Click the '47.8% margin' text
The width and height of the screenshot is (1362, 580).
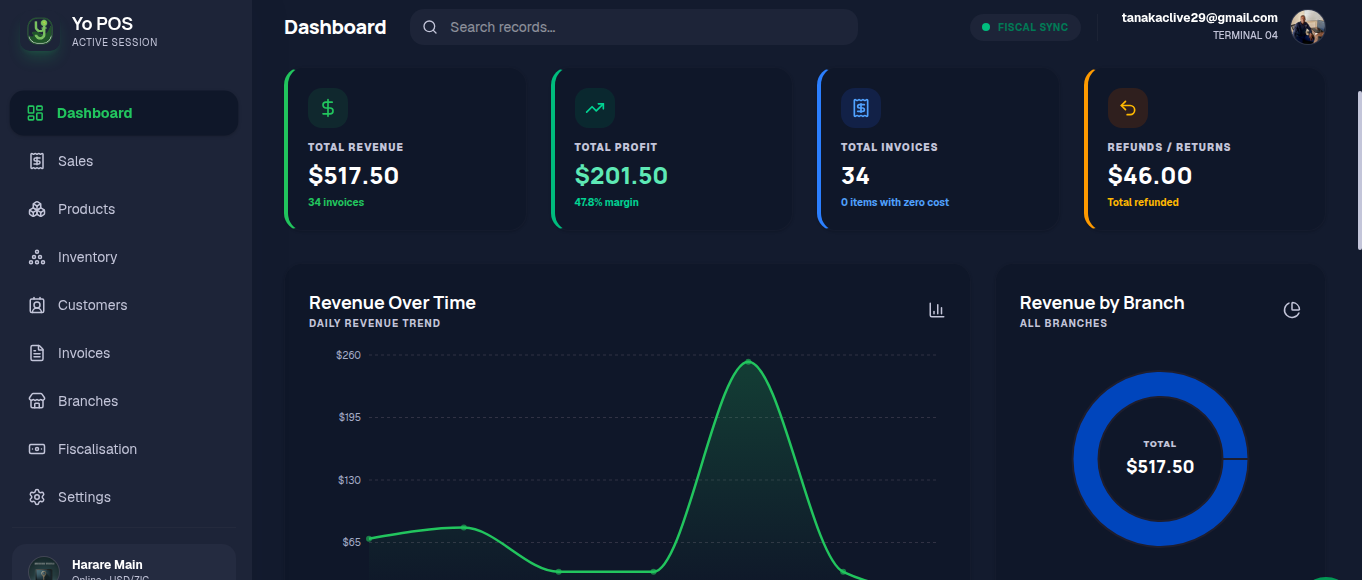coord(606,202)
